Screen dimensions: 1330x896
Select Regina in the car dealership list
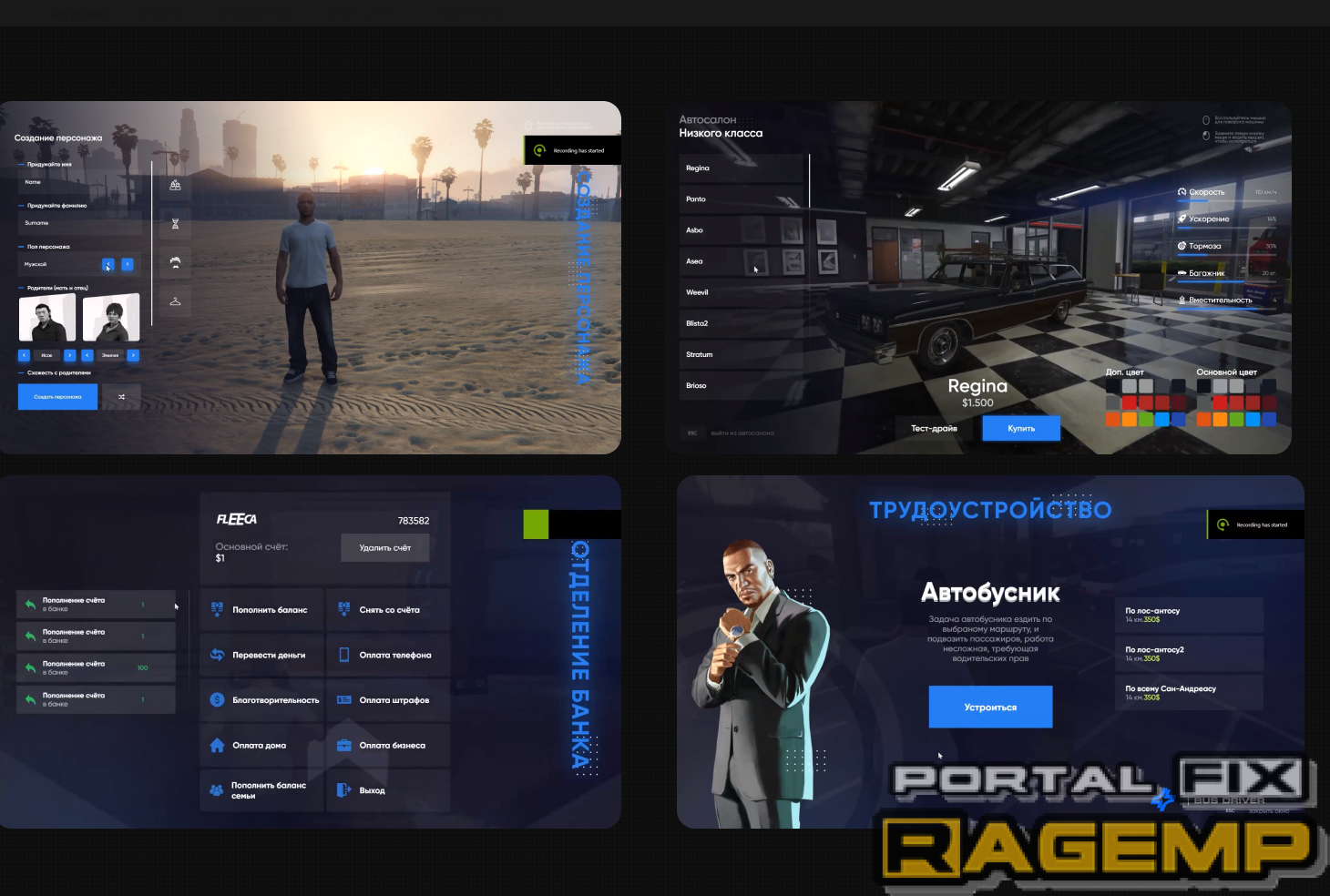coord(742,168)
